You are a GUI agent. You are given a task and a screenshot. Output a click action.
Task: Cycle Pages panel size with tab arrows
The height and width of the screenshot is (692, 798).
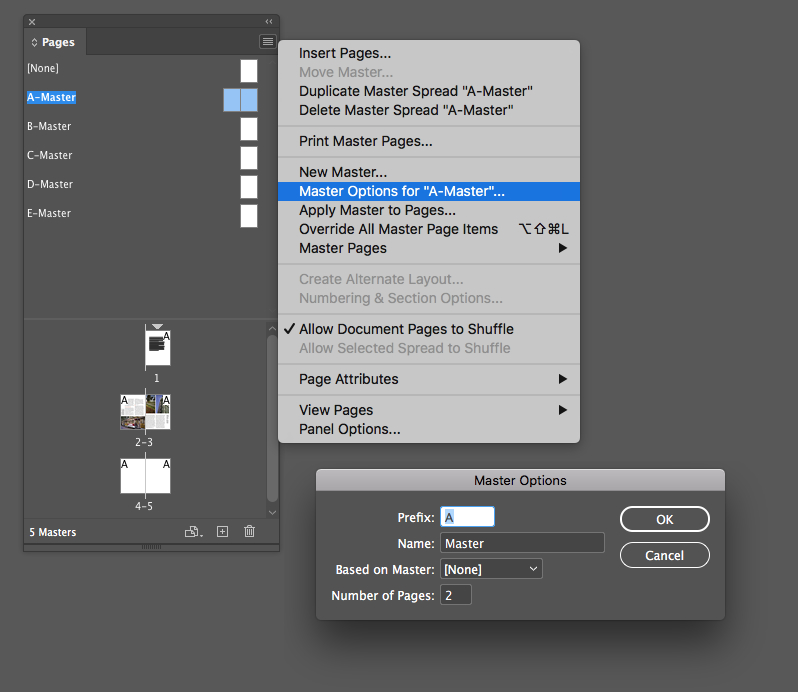point(35,43)
